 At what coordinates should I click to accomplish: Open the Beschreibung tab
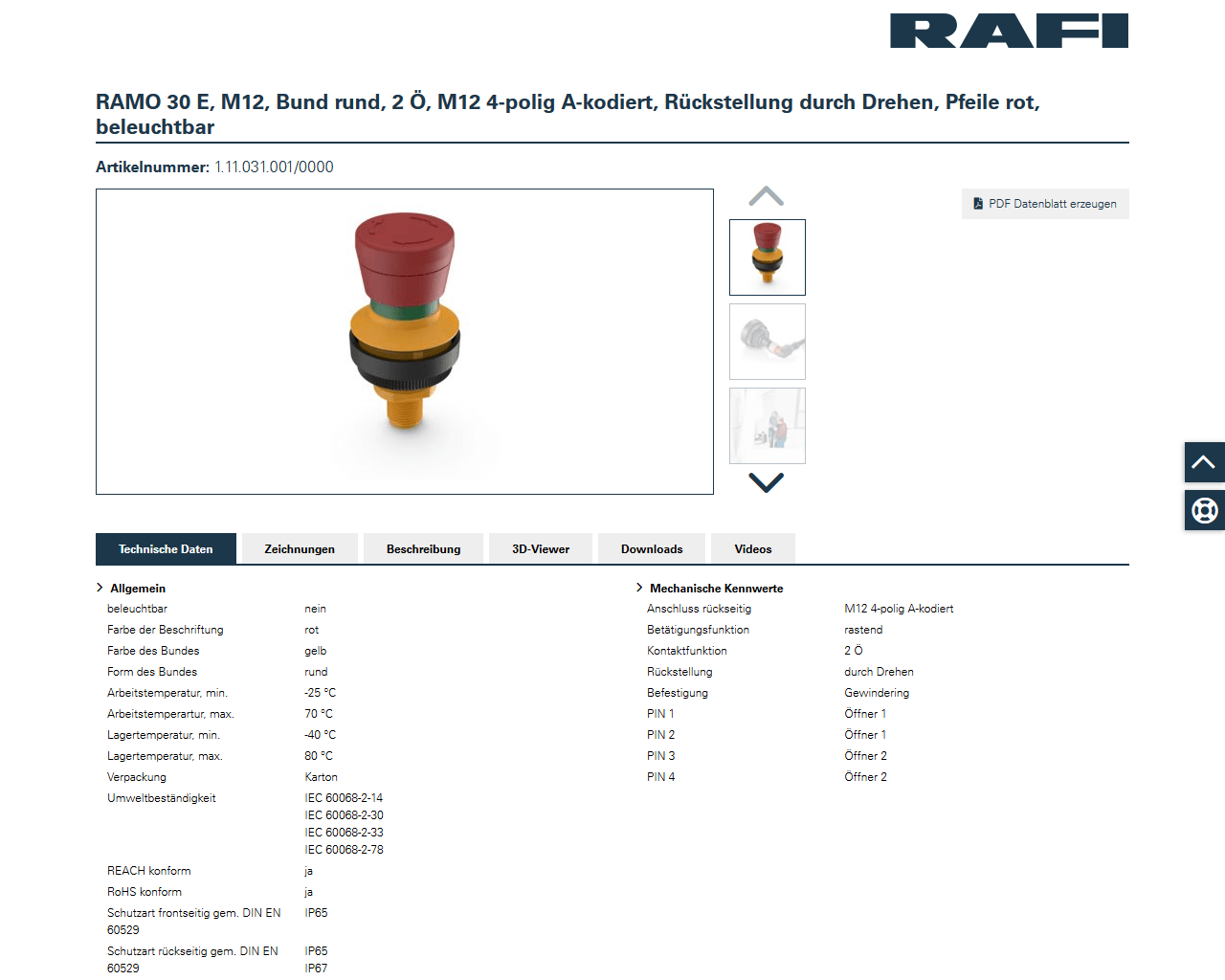tap(424, 549)
